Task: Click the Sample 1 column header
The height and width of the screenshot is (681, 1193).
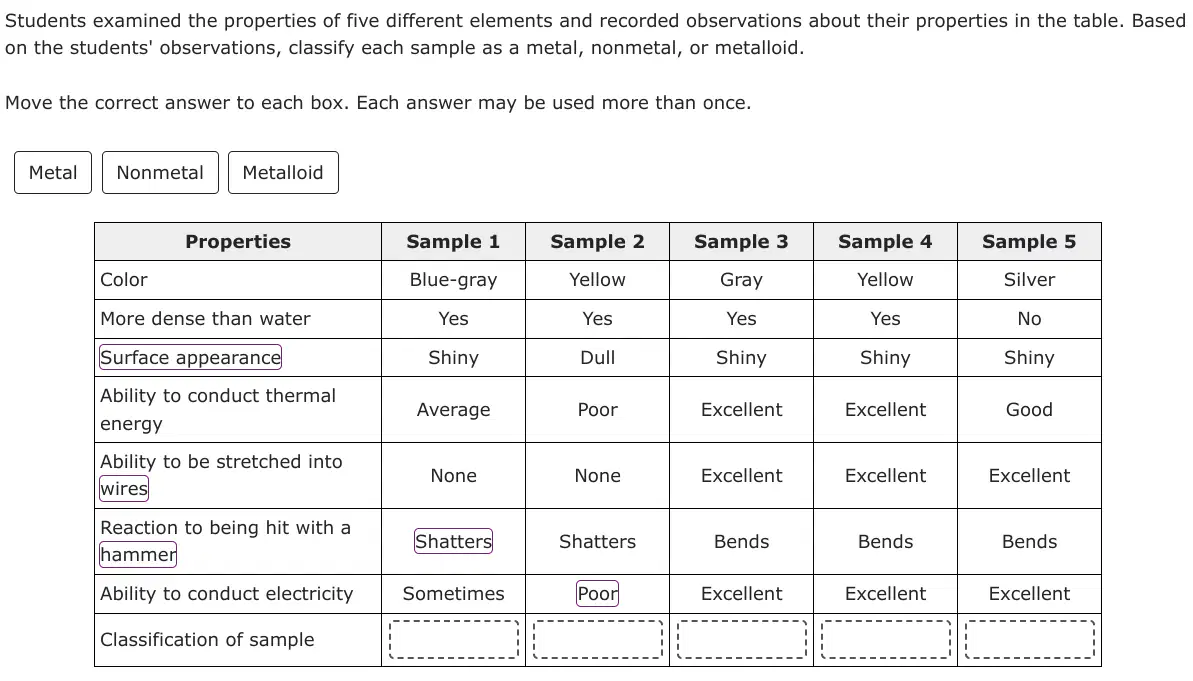Action: (x=453, y=242)
